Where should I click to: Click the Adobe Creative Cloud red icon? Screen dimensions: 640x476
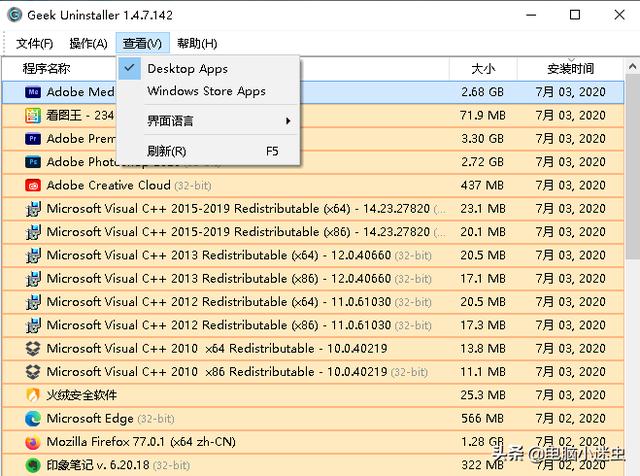(x=33, y=185)
